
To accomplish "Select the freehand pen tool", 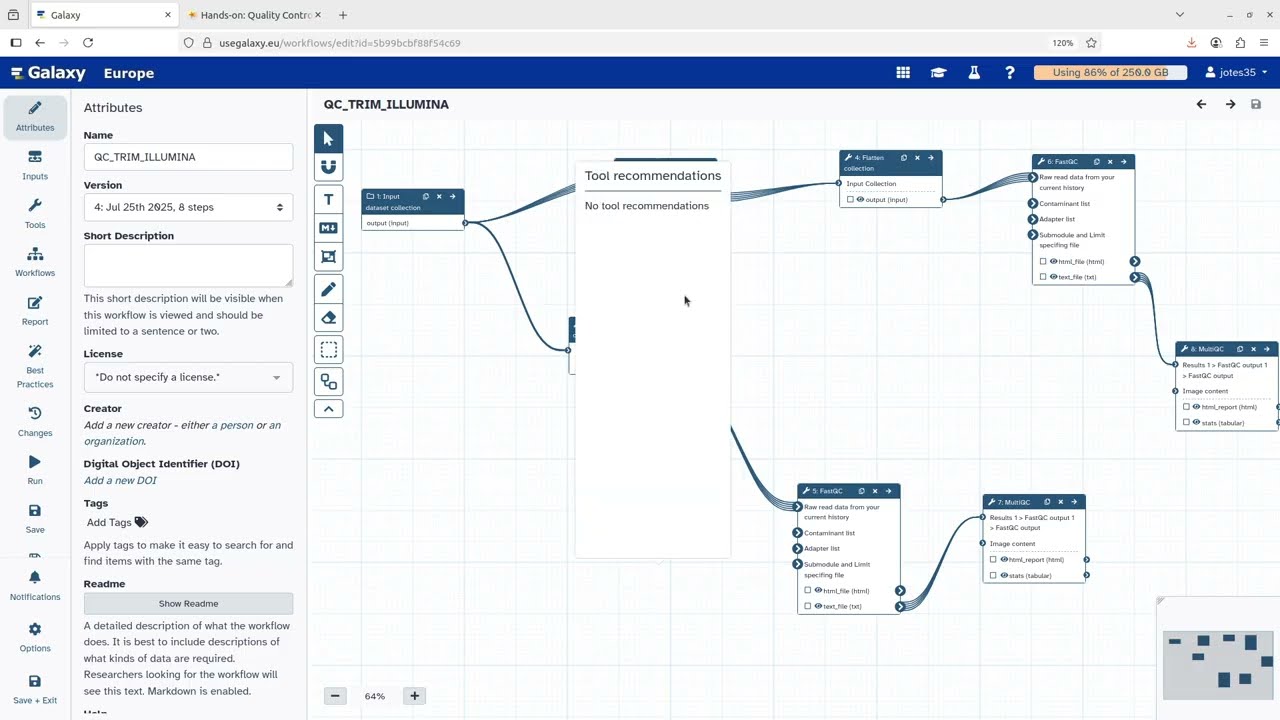I will click(328, 289).
